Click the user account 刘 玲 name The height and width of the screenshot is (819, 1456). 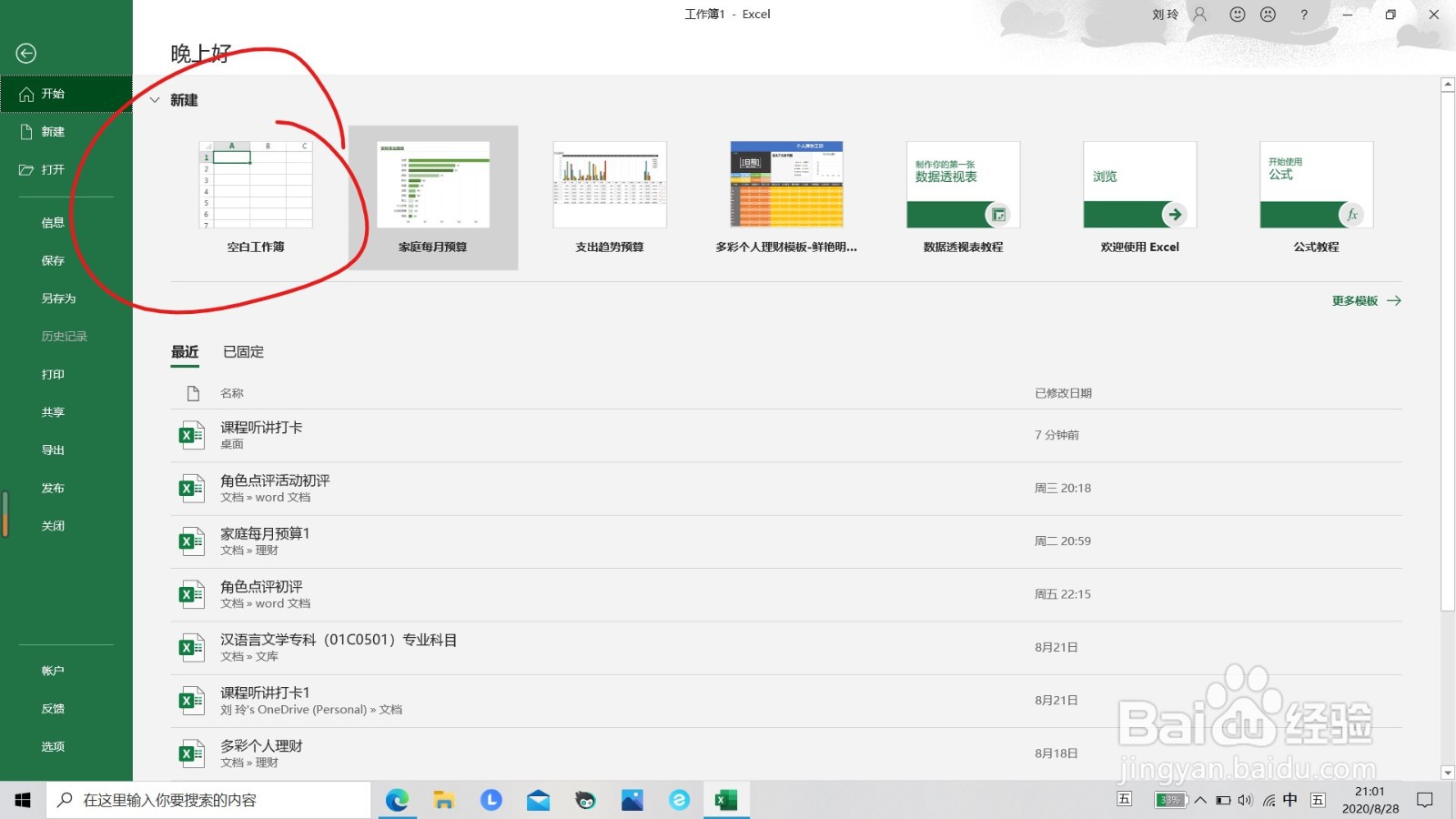(1165, 15)
